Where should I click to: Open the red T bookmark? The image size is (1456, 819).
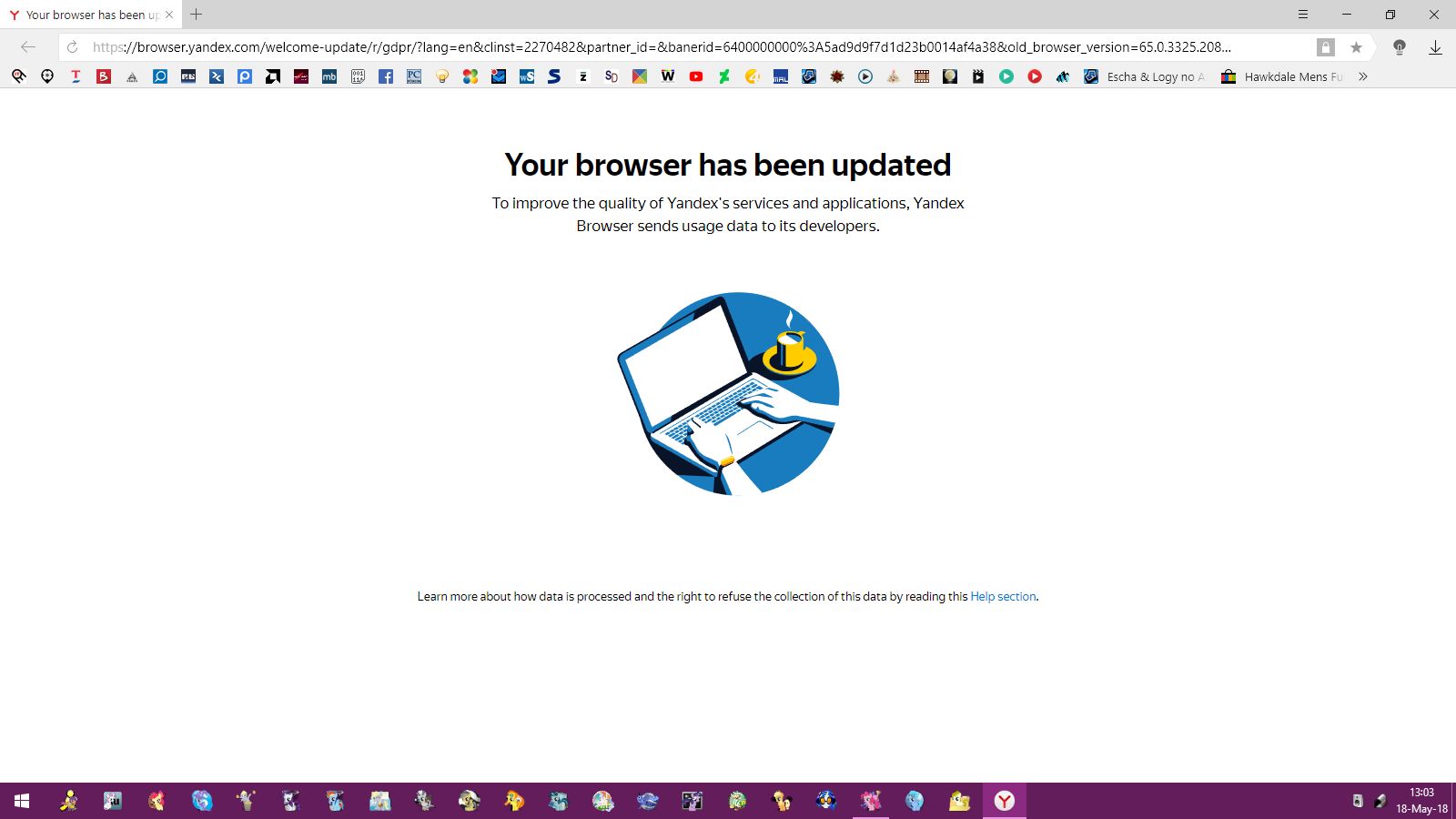[76, 76]
